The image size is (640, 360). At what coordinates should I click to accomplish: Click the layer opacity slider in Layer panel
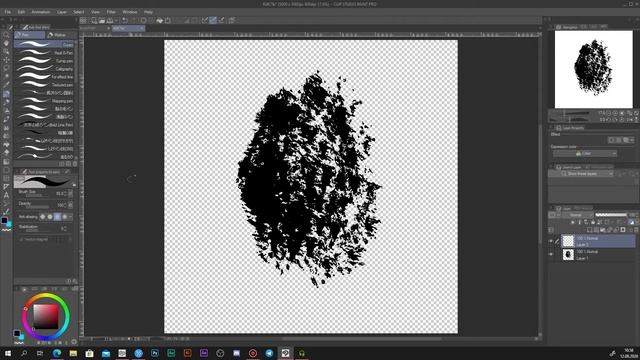pyautogui.click(x=611, y=215)
